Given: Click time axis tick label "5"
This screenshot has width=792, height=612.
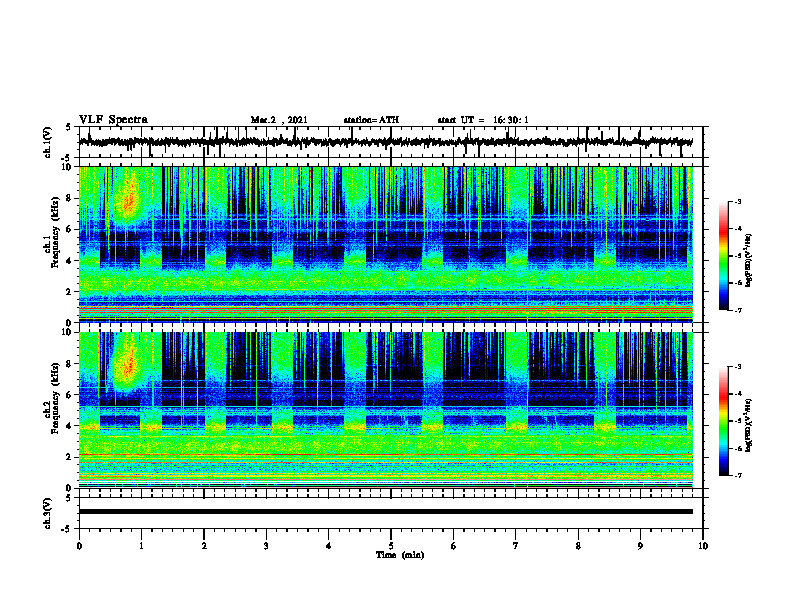Looking at the screenshot, I should 391,546.
